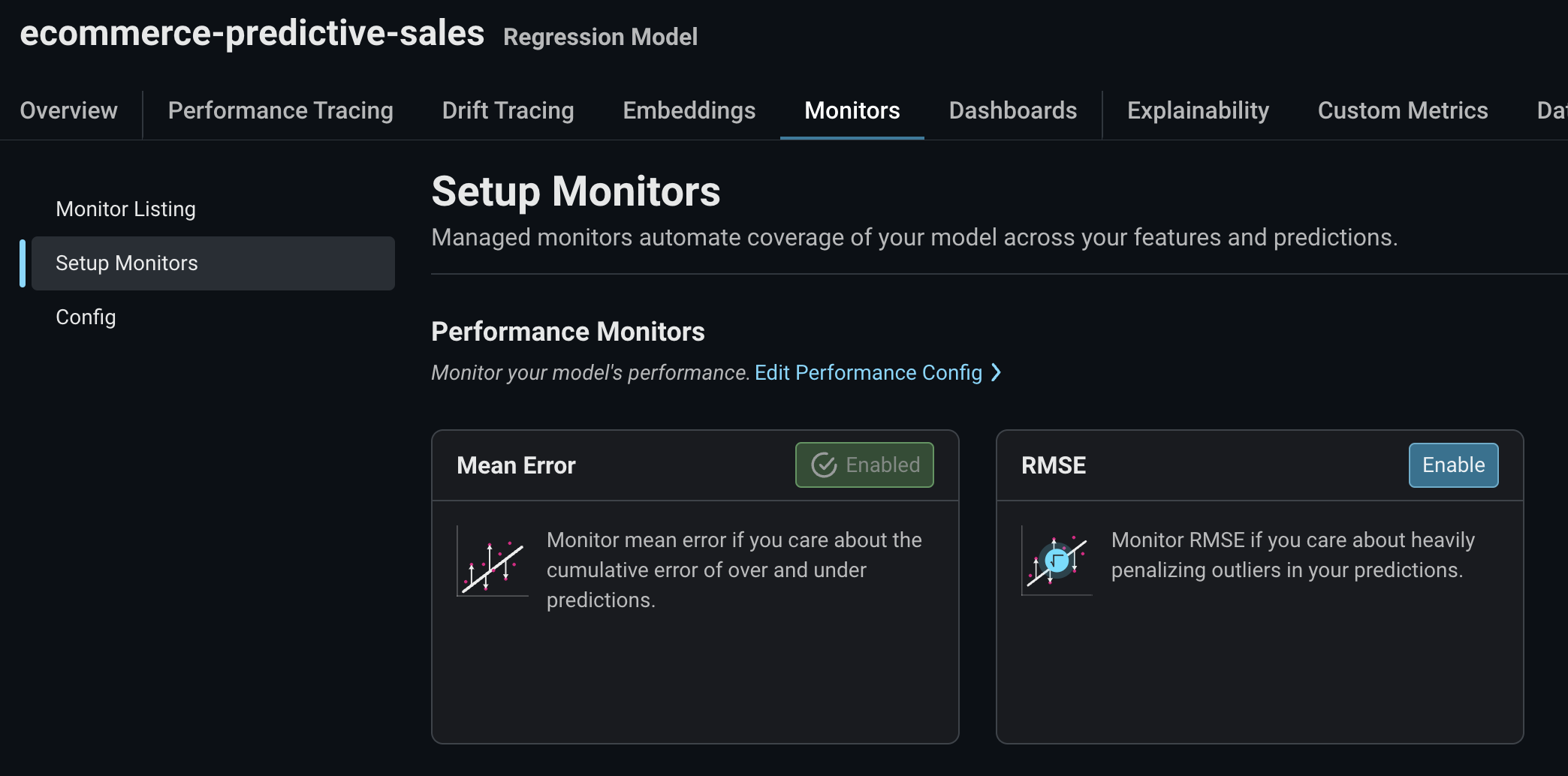Click the RMSE chart icon
Viewport: 1568px width, 776px height.
coord(1057,561)
